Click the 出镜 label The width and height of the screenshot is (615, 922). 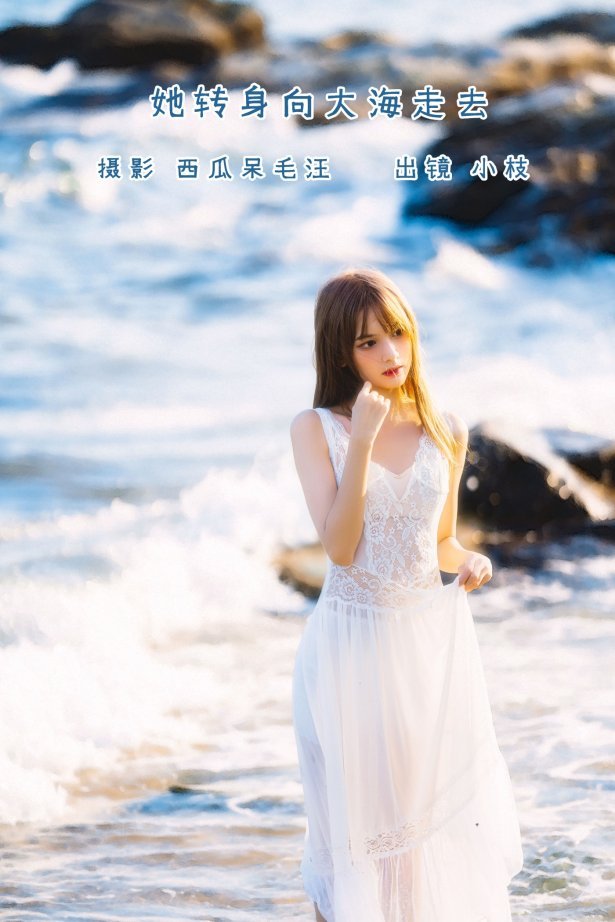click(422, 168)
